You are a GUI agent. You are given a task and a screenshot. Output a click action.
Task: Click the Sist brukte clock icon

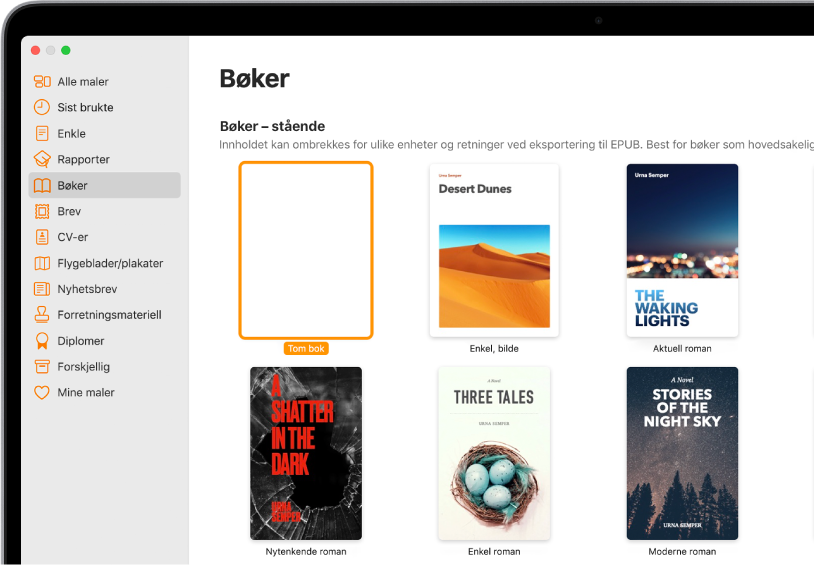(42, 107)
